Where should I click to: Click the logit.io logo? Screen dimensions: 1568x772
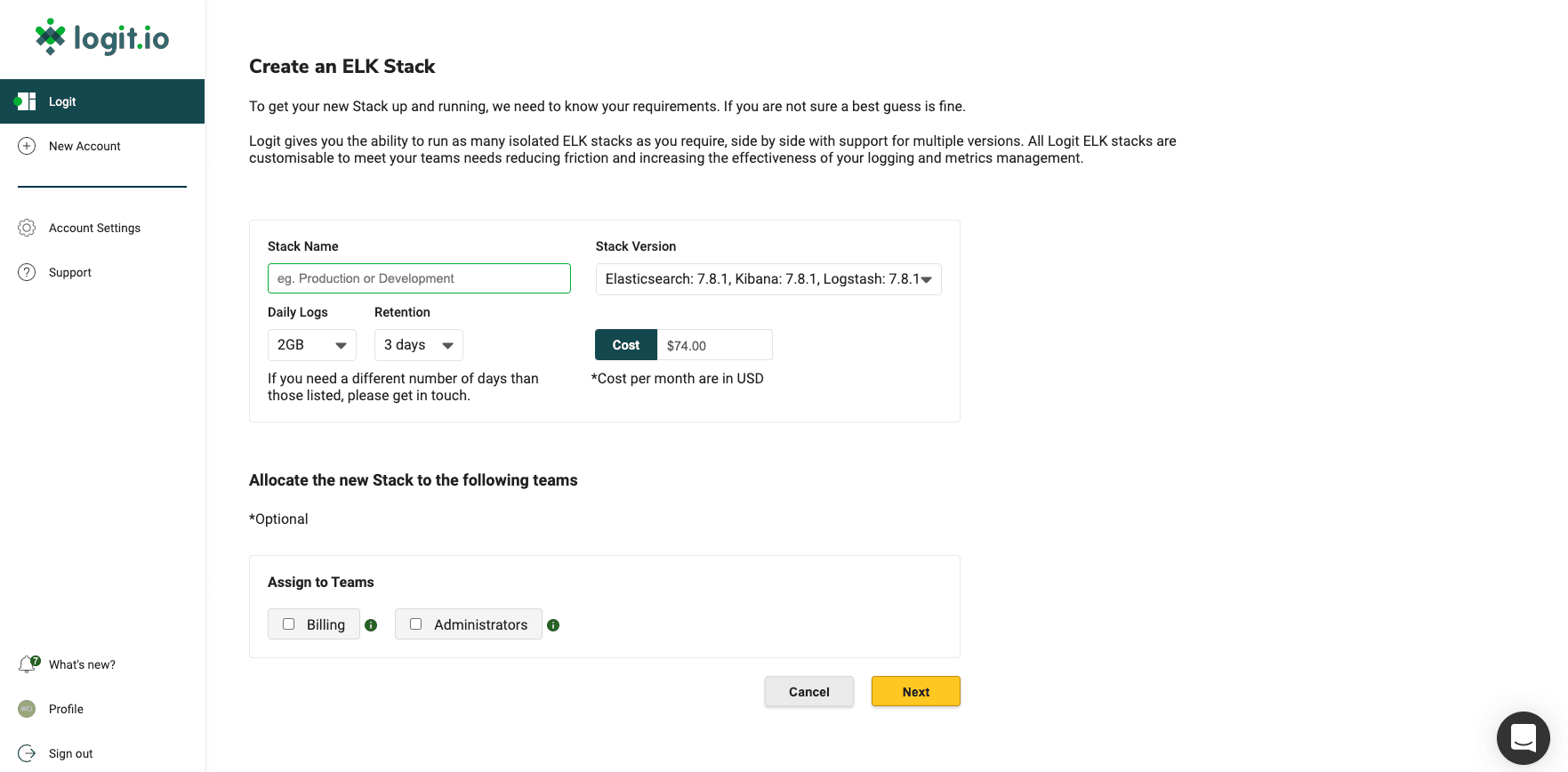[102, 37]
